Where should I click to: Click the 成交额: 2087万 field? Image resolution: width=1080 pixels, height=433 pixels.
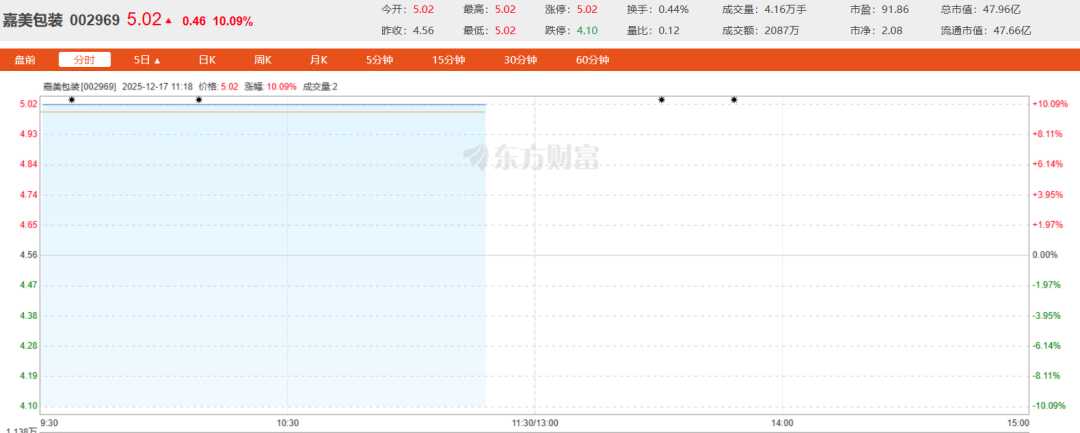pyautogui.click(x=761, y=30)
